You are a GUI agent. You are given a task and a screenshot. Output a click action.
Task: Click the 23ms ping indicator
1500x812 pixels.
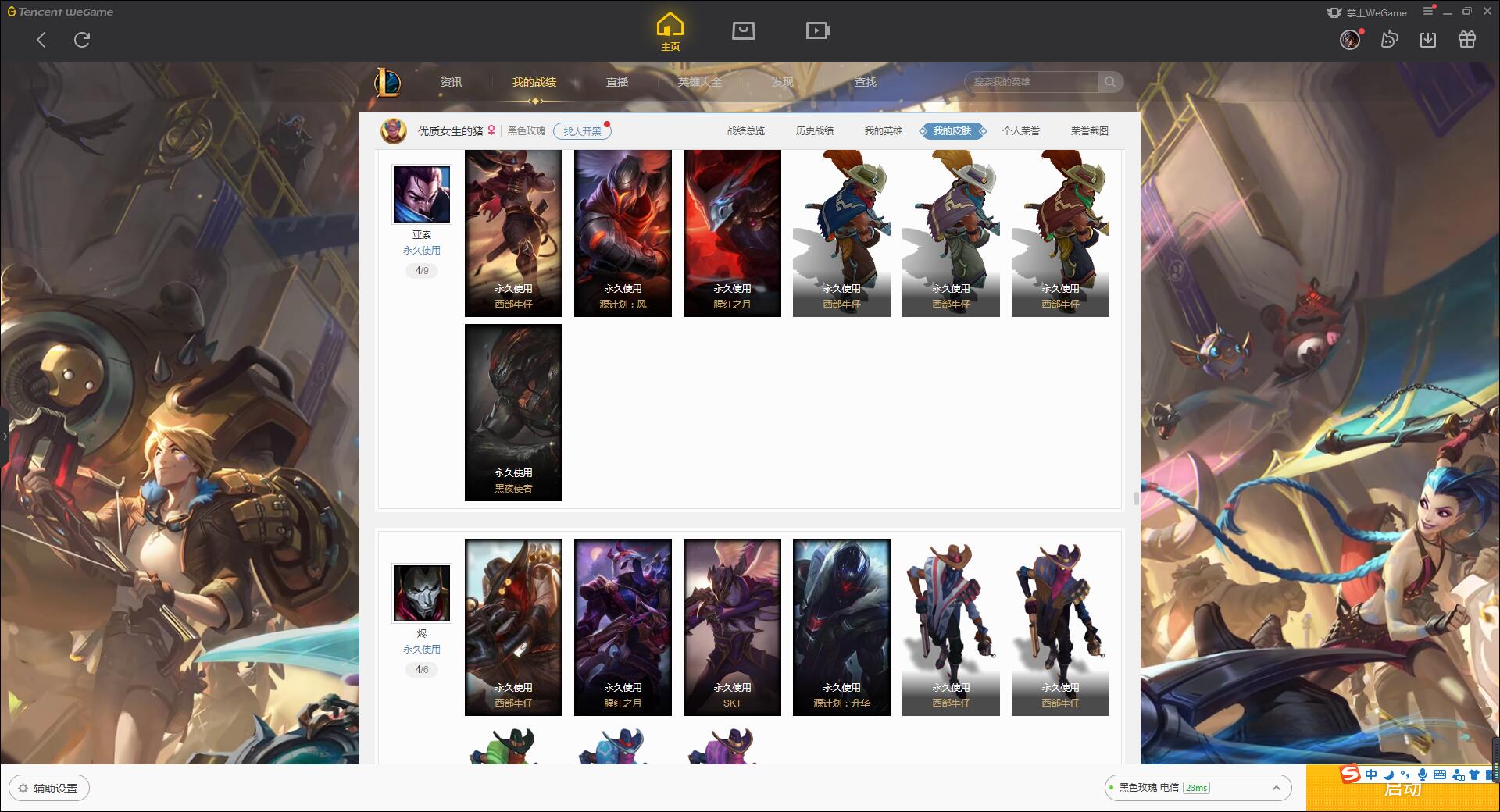pyautogui.click(x=1196, y=788)
